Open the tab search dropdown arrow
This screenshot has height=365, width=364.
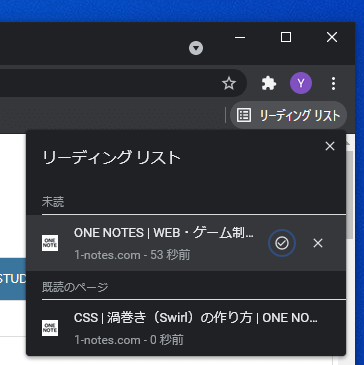[x=196, y=48]
